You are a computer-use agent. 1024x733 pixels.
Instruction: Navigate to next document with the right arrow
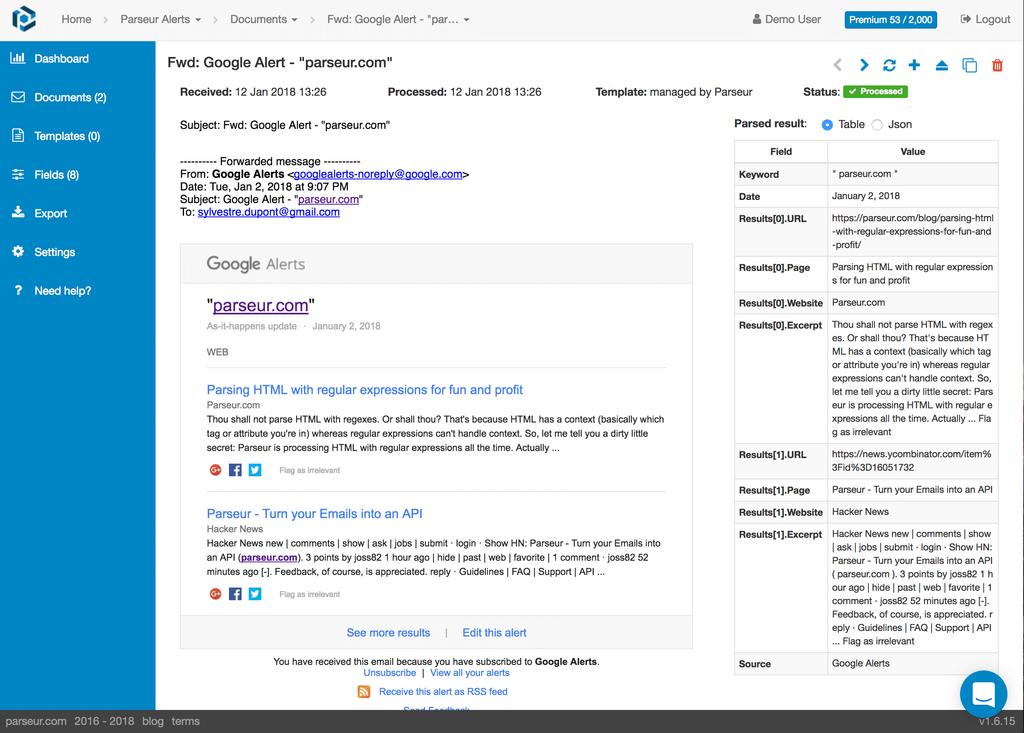coord(863,64)
